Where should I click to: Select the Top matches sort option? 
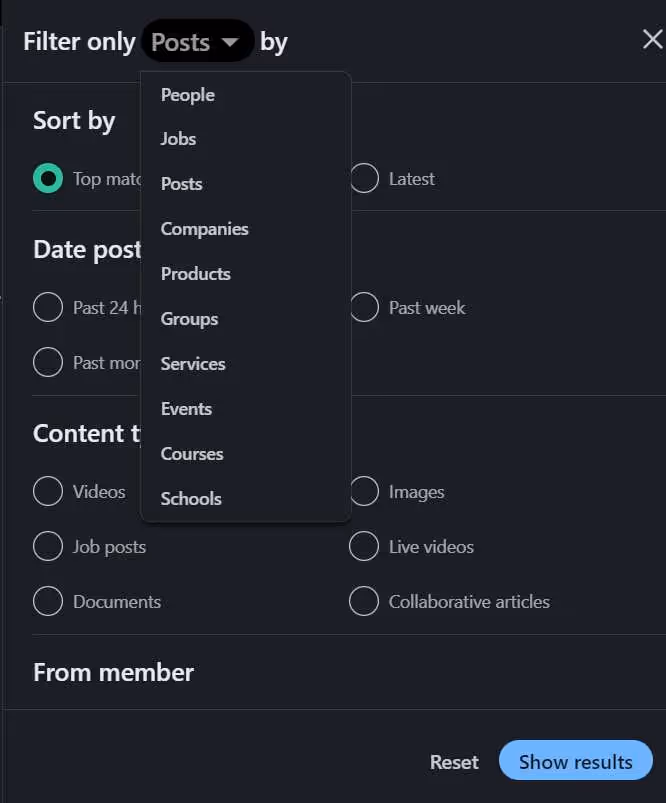[48, 178]
